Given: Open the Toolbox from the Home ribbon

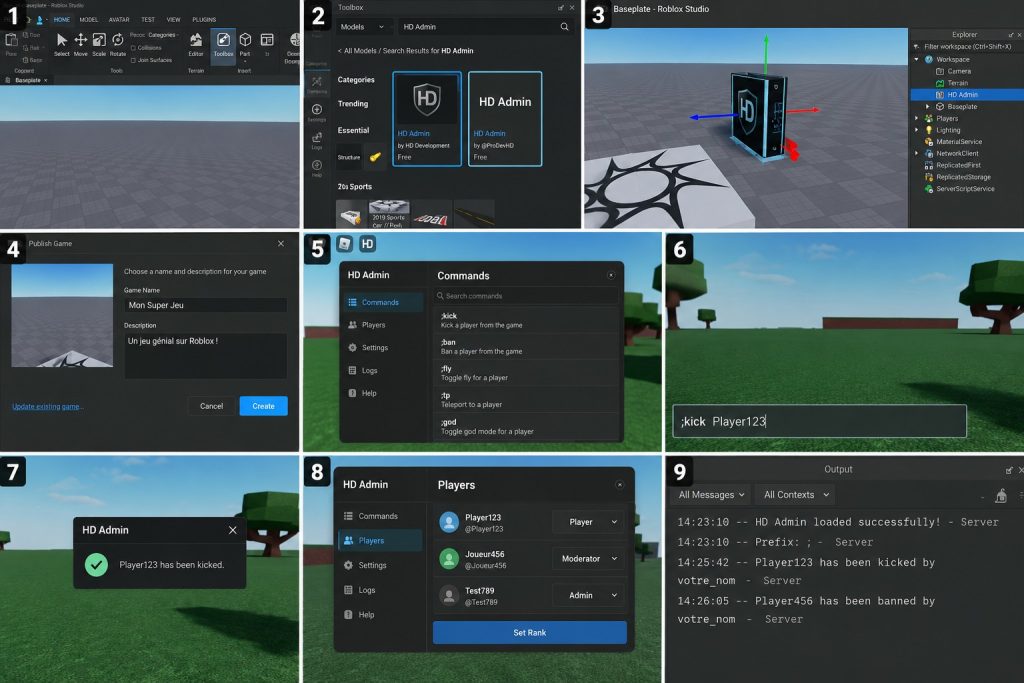Looking at the screenshot, I should [223, 44].
